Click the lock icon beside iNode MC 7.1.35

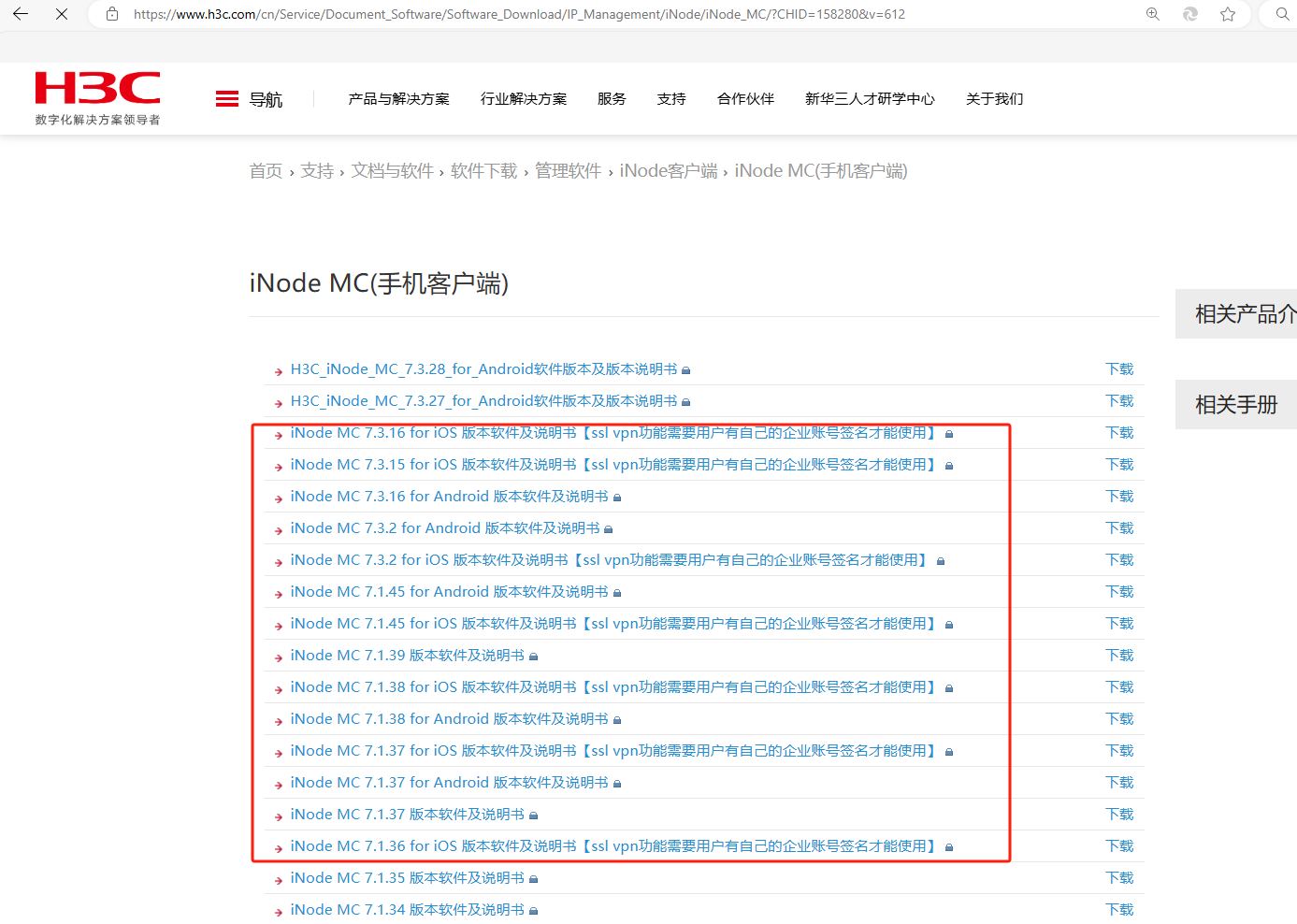533,879
